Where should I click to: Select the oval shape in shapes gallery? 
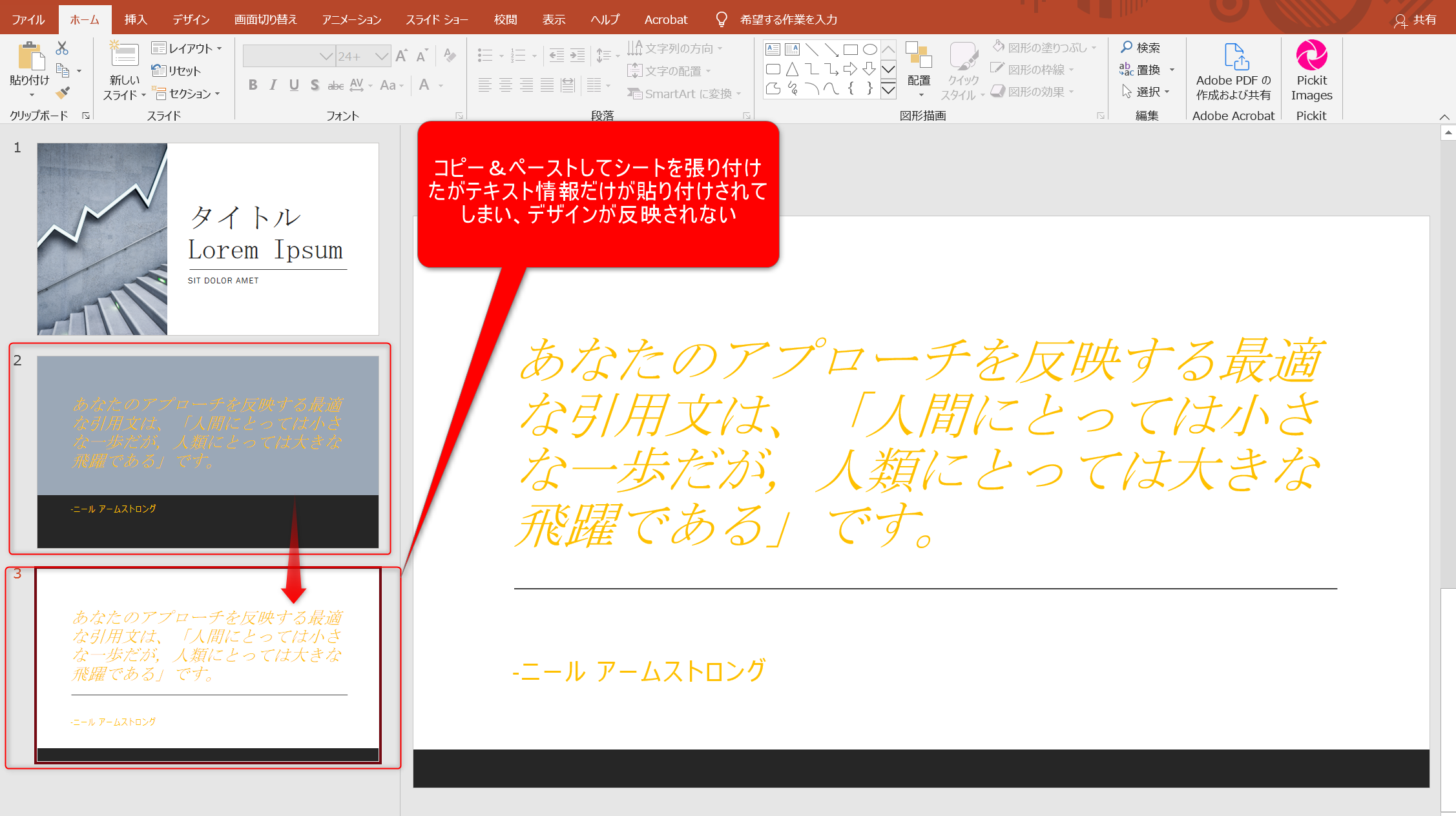coord(870,50)
